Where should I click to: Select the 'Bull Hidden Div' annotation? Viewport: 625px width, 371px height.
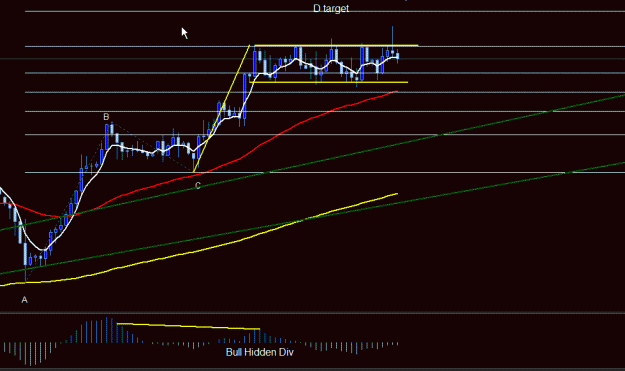(259, 352)
